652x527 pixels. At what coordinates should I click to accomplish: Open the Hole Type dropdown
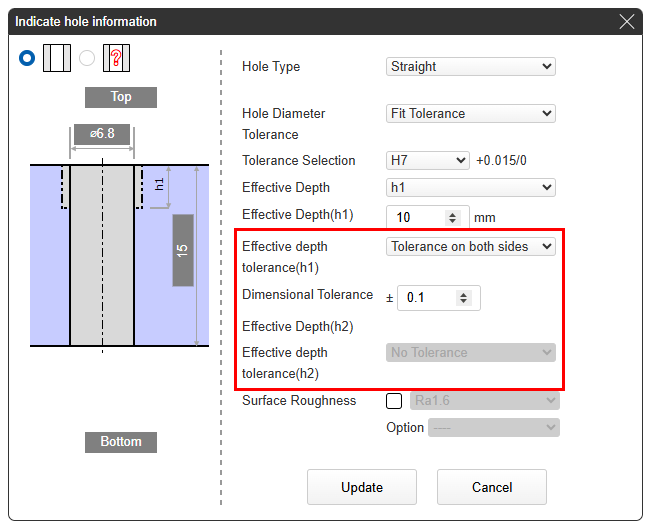470,67
